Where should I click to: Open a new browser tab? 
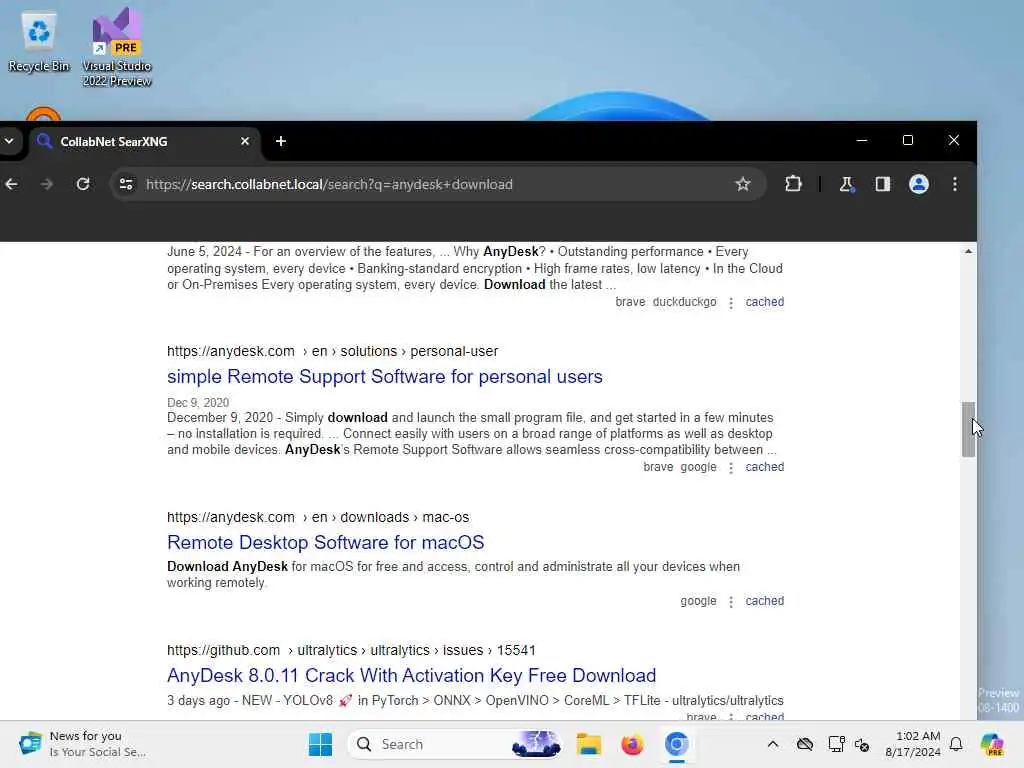pos(281,141)
